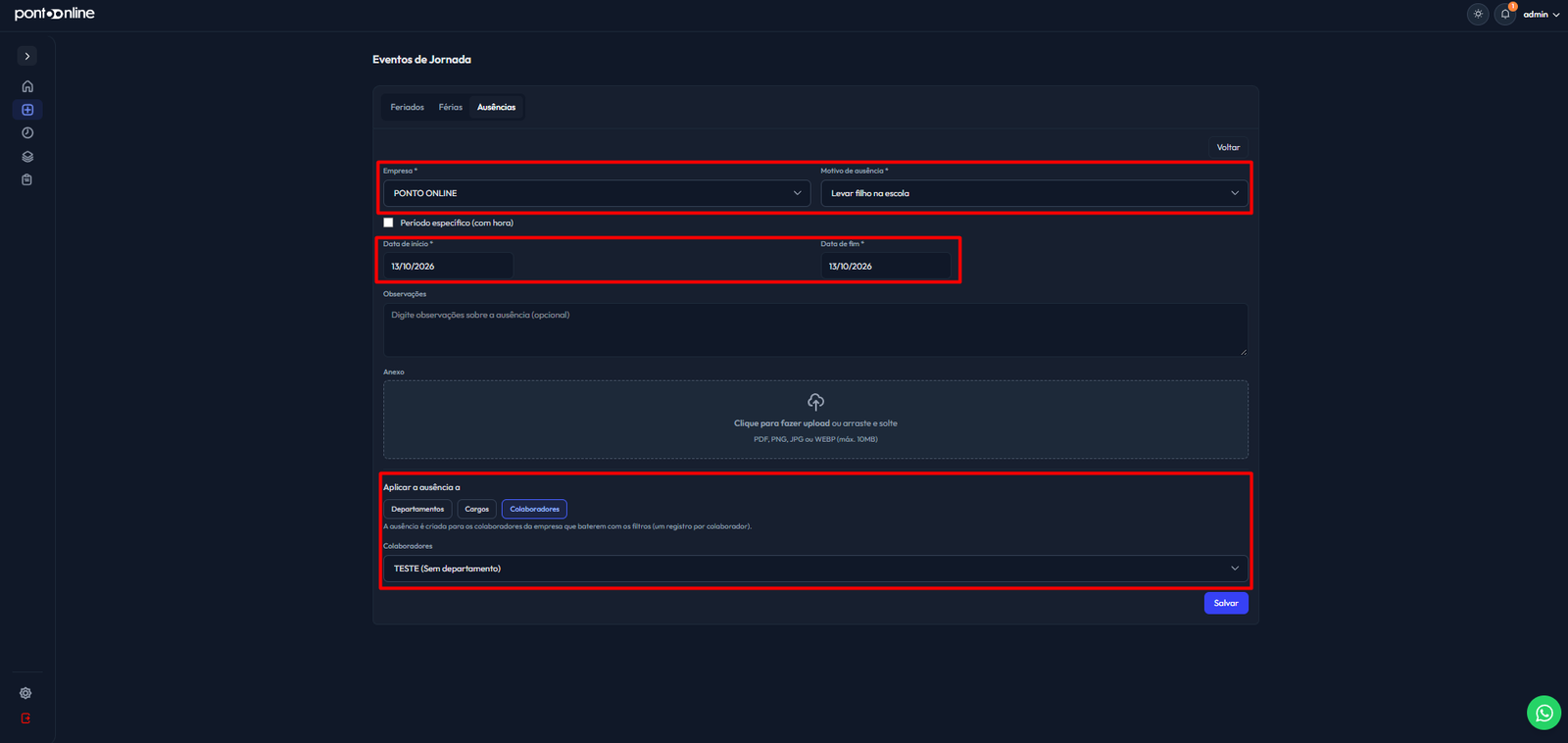
Task: Open the notifications bell
Action: [x=1505, y=14]
